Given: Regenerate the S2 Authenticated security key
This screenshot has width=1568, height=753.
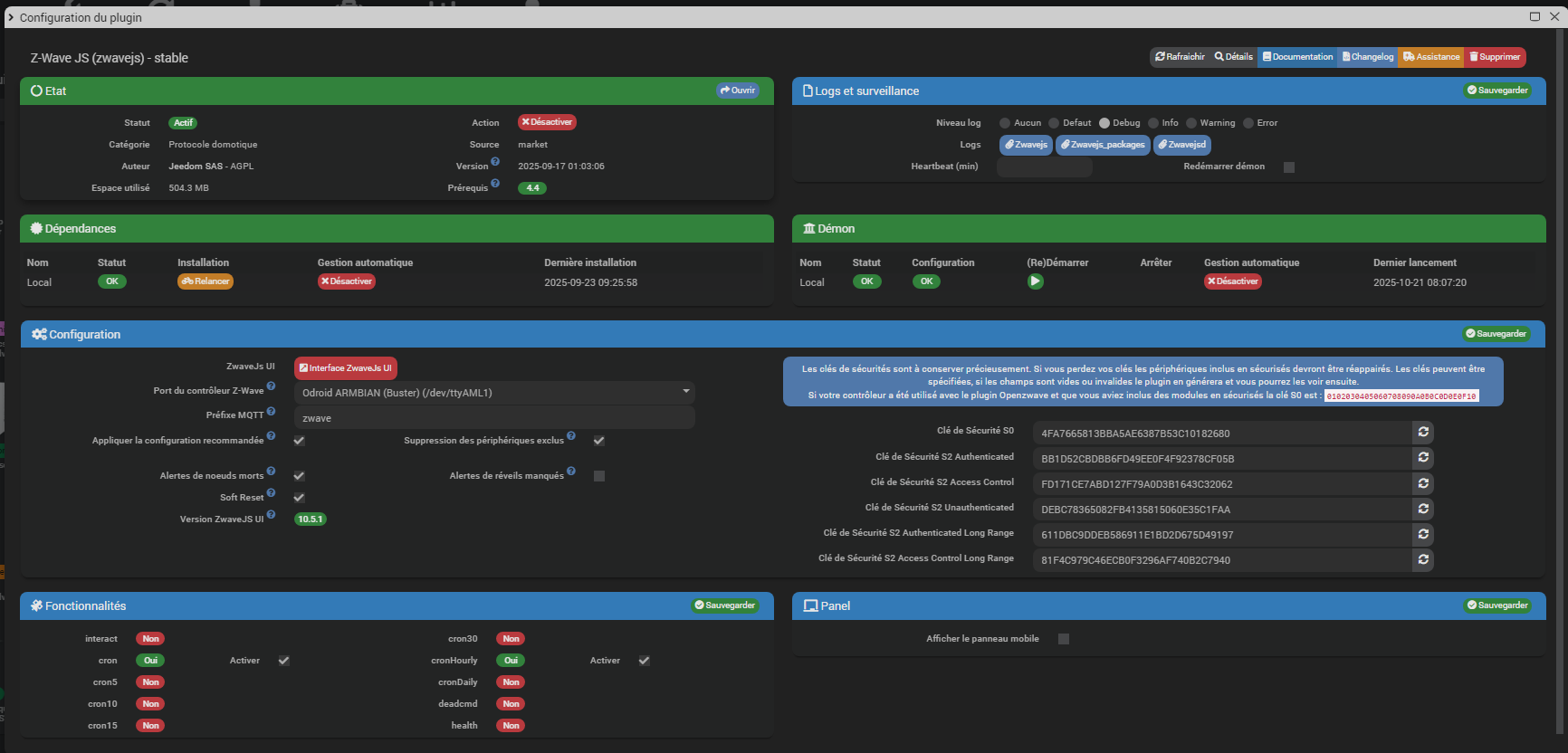Looking at the screenshot, I should pyautogui.click(x=1423, y=458).
